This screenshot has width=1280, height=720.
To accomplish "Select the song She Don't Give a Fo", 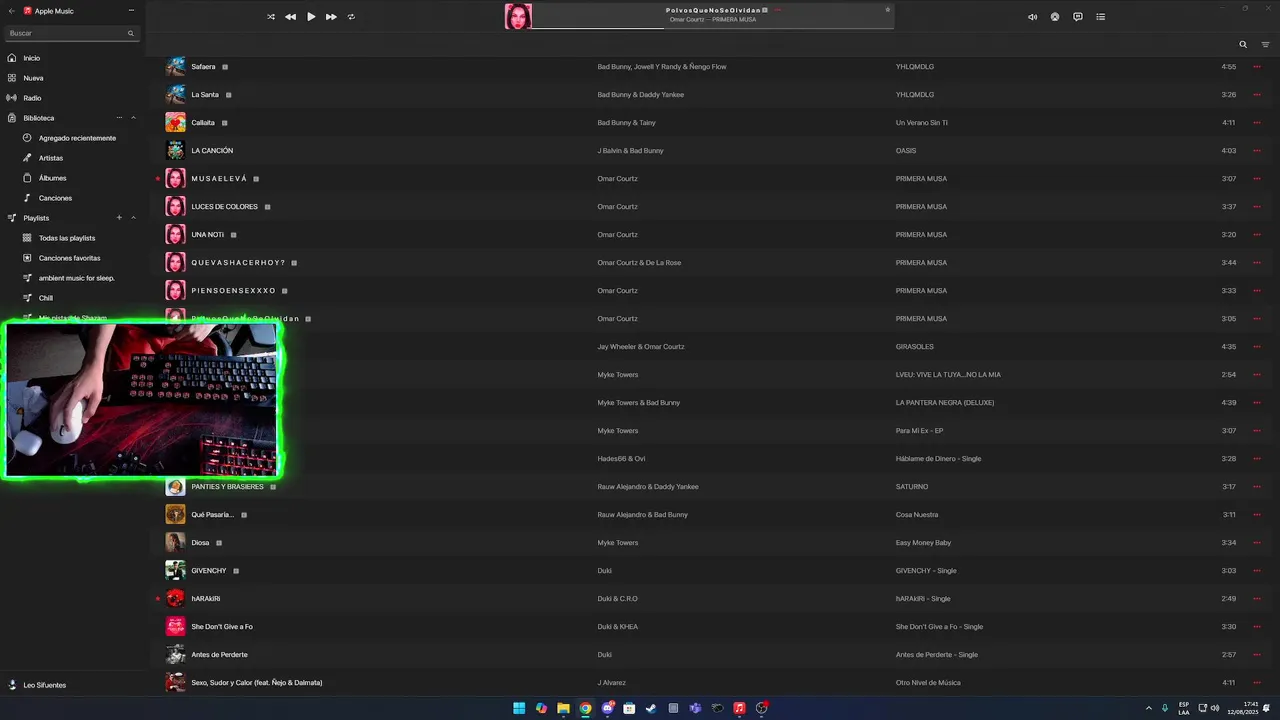I will (x=222, y=627).
